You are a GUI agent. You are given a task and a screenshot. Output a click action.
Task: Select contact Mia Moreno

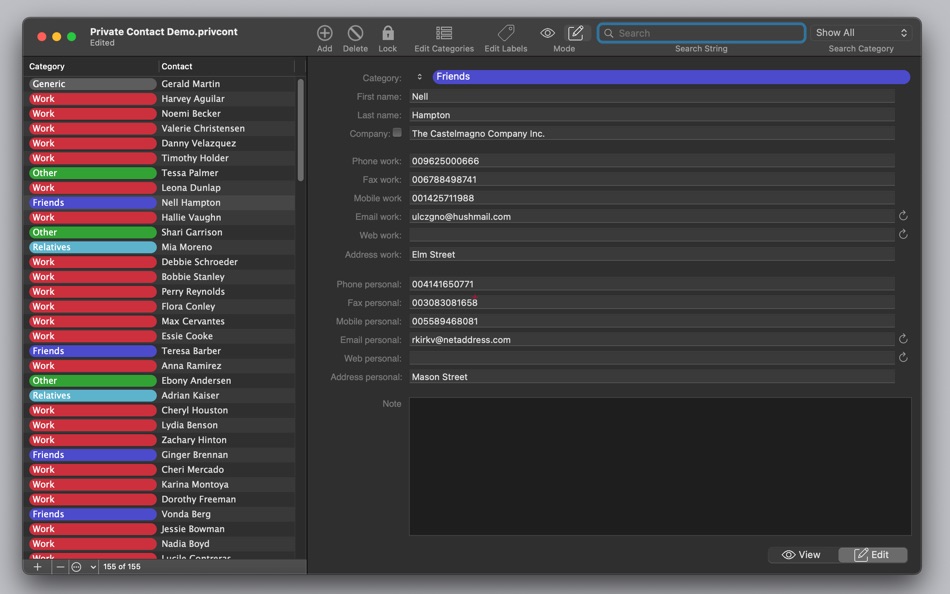[x=187, y=247]
